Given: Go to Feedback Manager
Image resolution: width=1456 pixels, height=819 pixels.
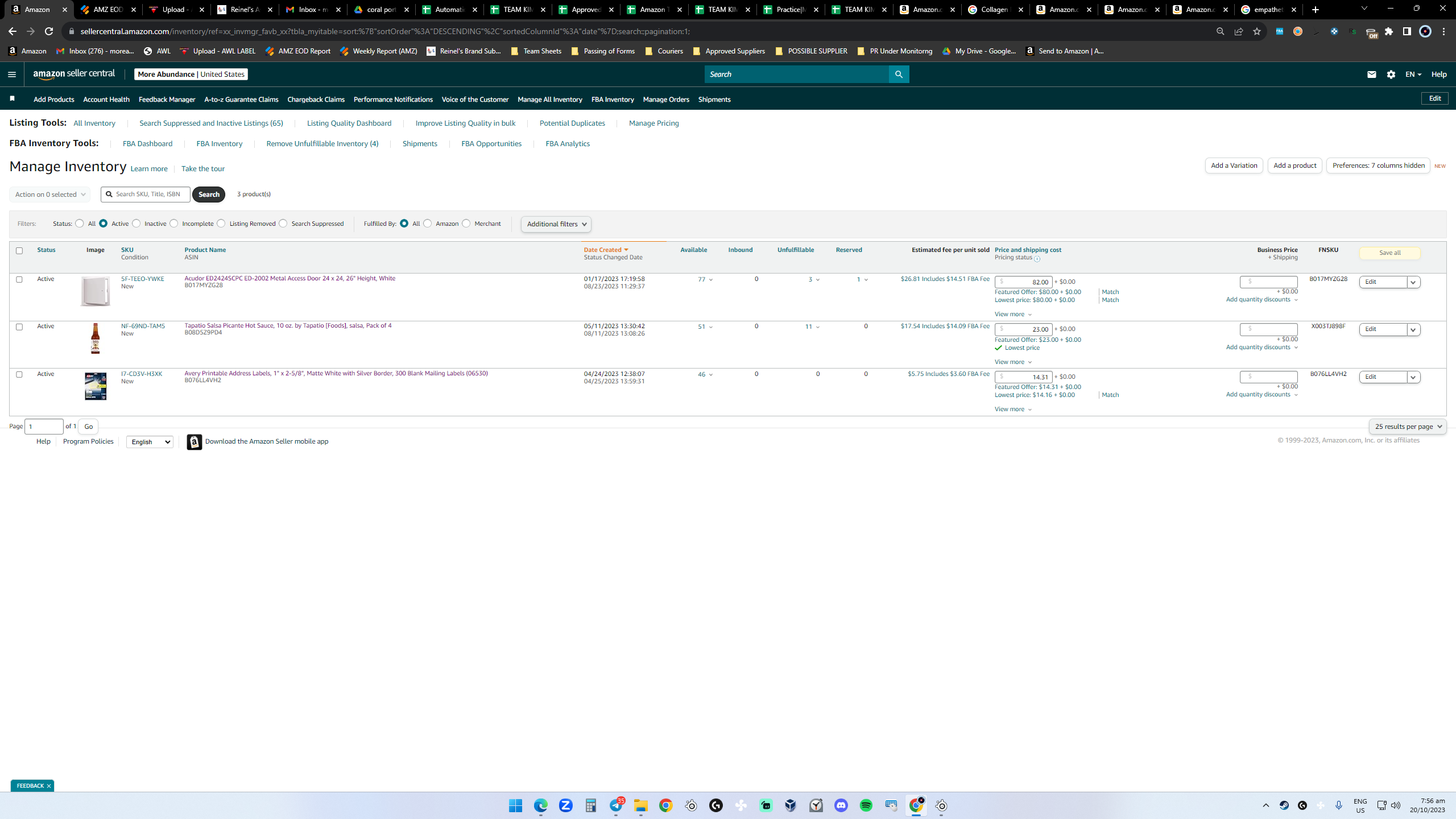Looking at the screenshot, I should (x=167, y=100).
